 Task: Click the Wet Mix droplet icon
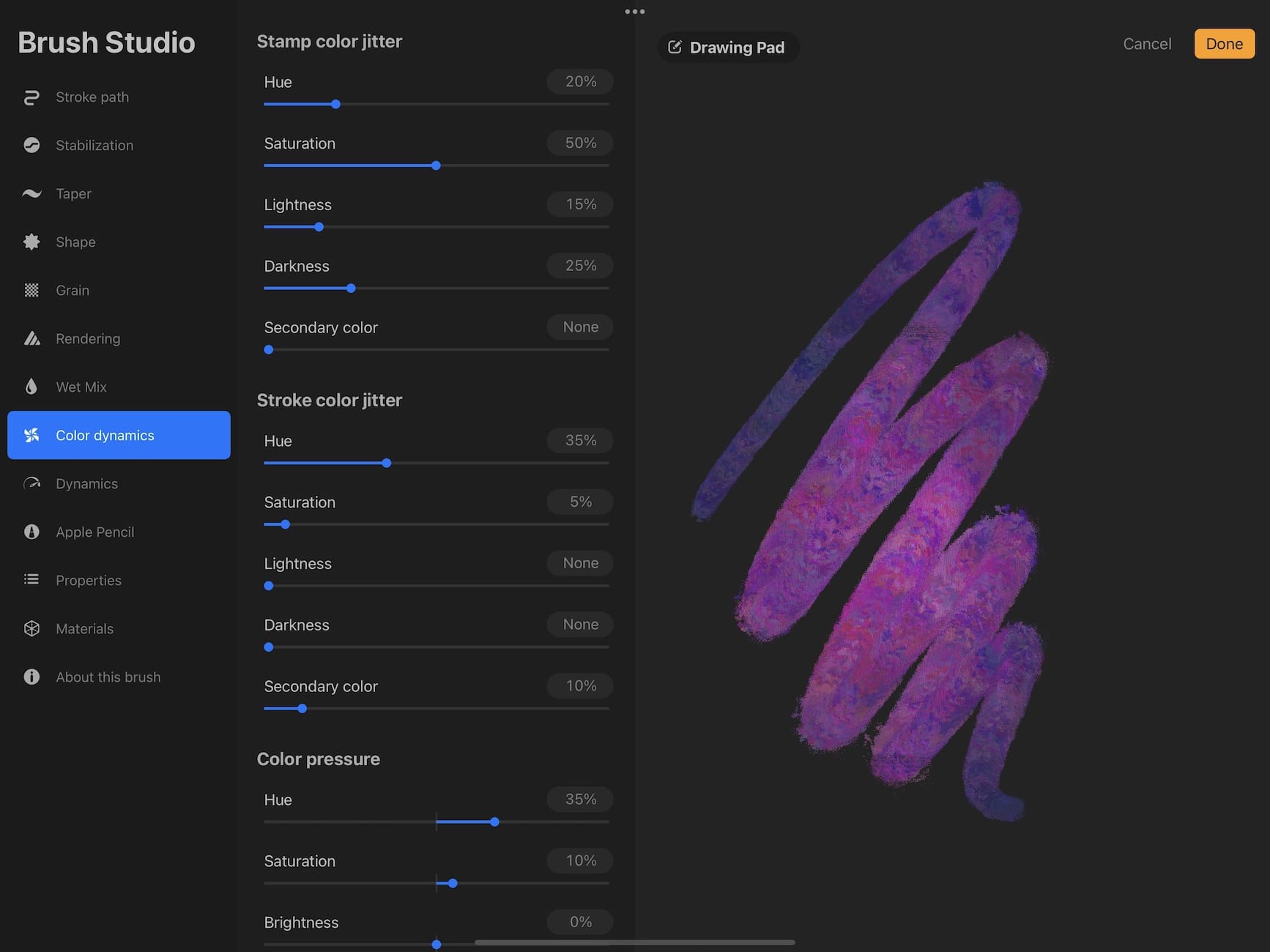pyautogui.click(x=31, y=387)
